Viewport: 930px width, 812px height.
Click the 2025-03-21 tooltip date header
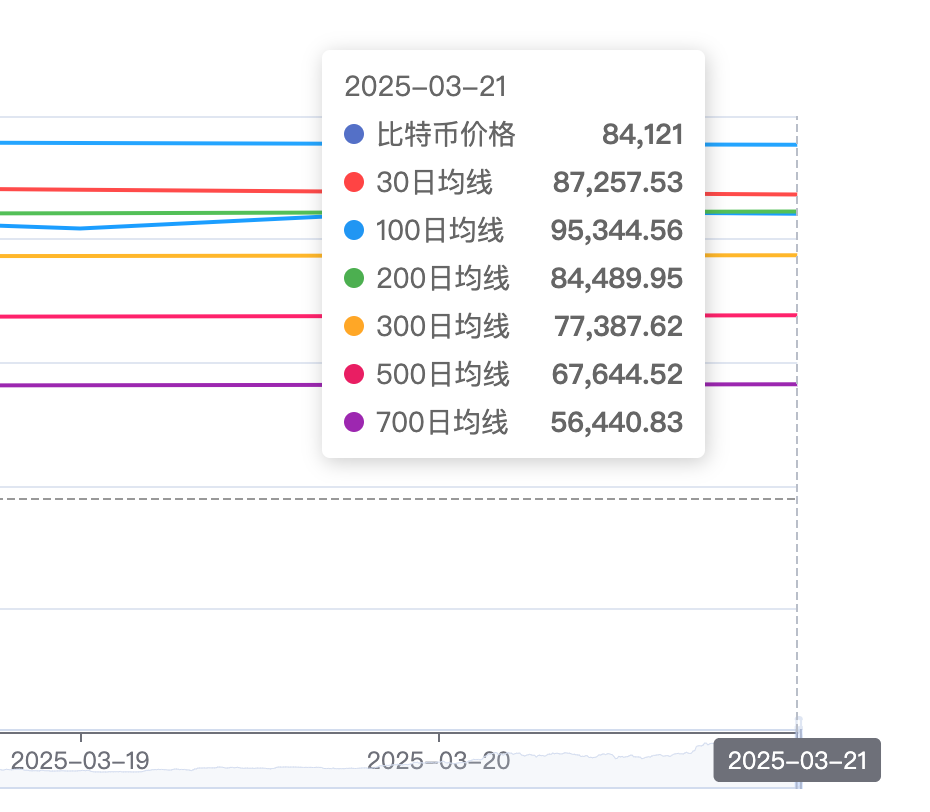pyautogui.click(x=425, y=87)
